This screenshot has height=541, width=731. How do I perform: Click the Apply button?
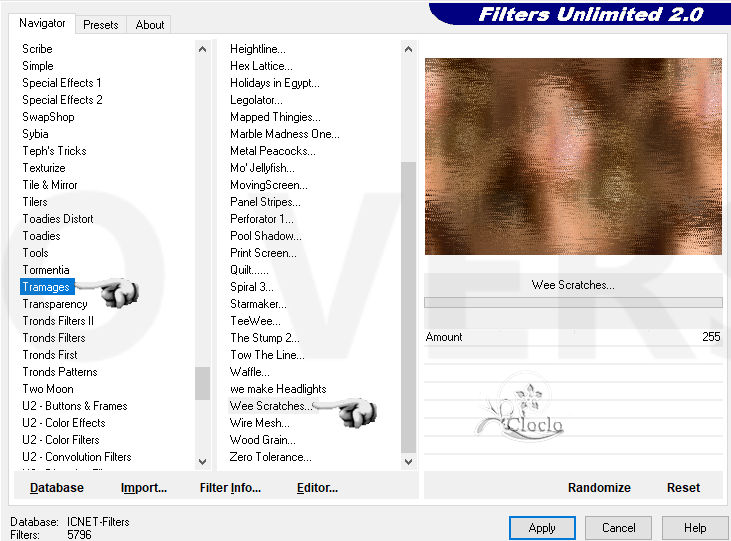tap(542, 528)
